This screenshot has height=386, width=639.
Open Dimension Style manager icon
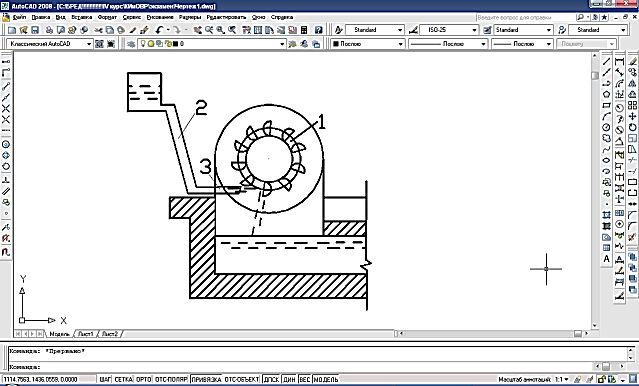[413, 30]
